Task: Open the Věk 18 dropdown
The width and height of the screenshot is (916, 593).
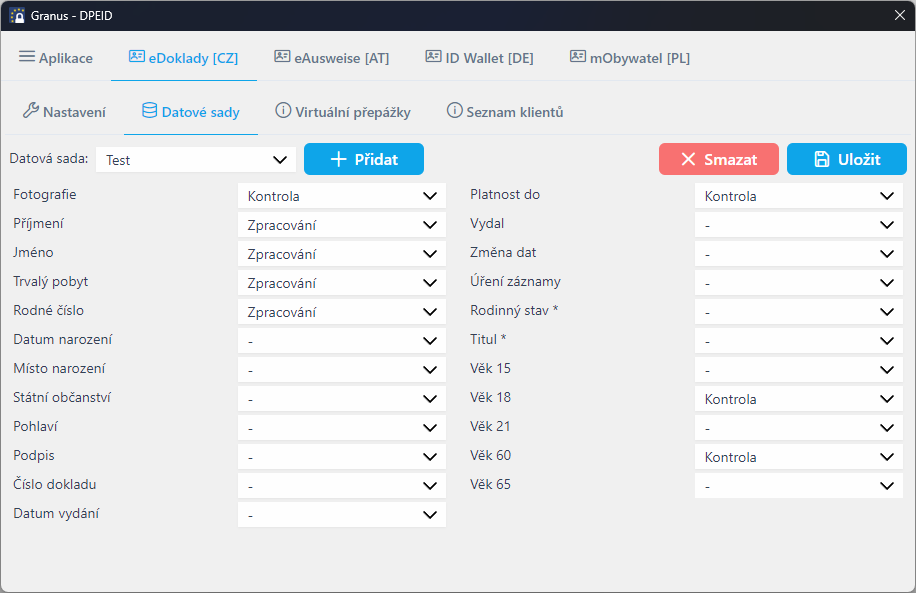Action: pyautogui.click(x=798, y=399)
